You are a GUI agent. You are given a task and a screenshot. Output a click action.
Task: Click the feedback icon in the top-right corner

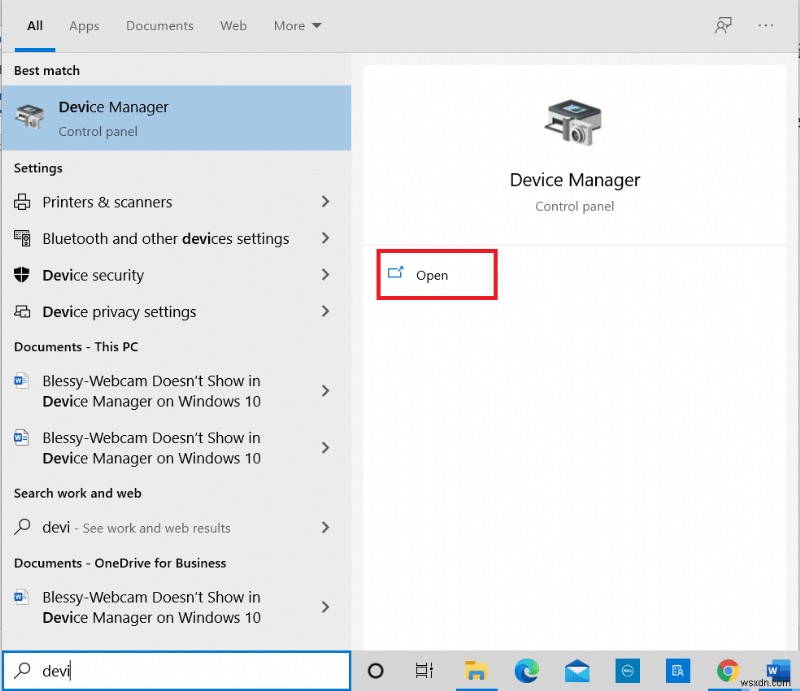(x=723, y=25)
